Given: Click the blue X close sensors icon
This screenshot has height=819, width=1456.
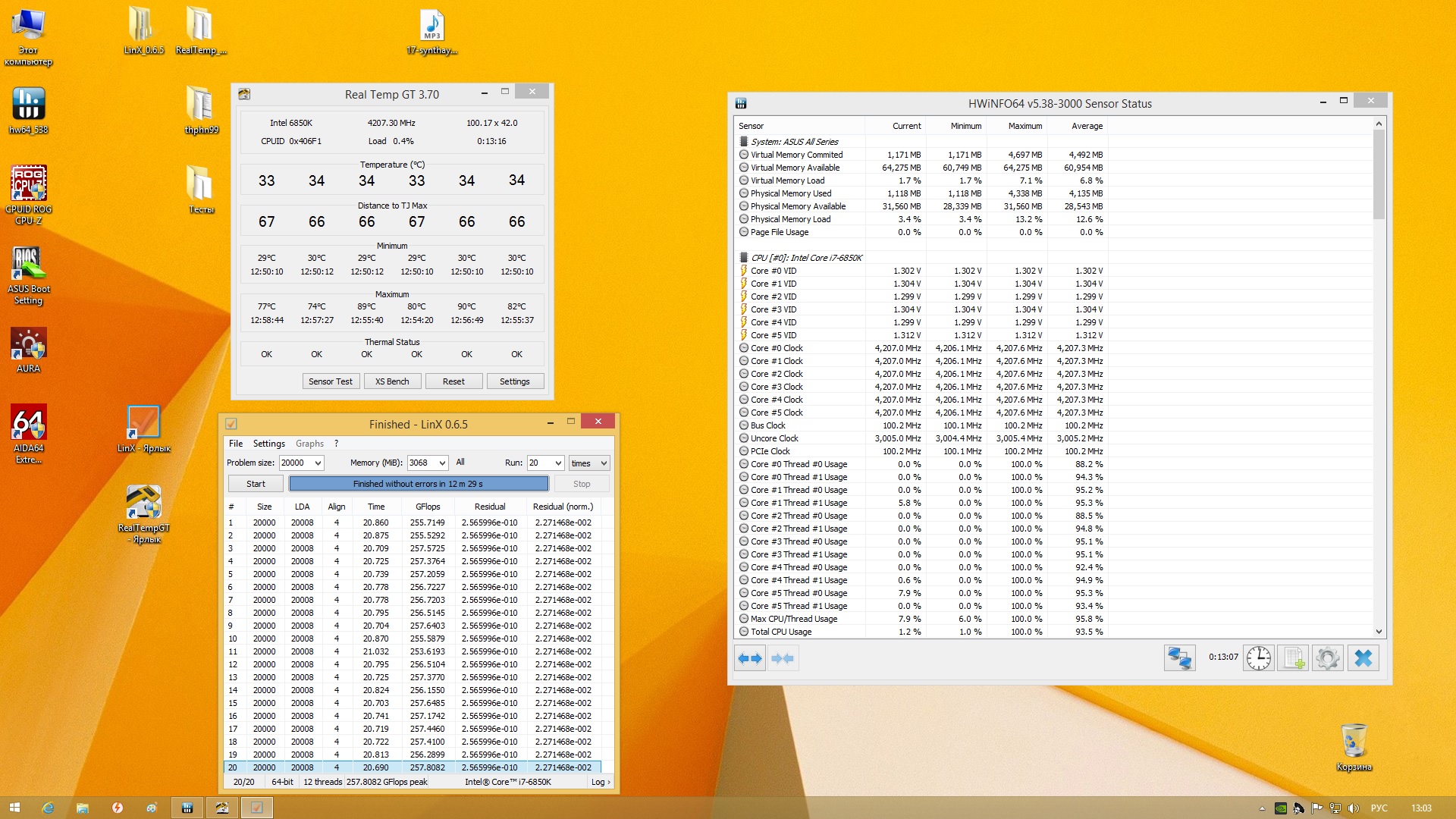Looking at the screenshot, I should point(1363,658).
